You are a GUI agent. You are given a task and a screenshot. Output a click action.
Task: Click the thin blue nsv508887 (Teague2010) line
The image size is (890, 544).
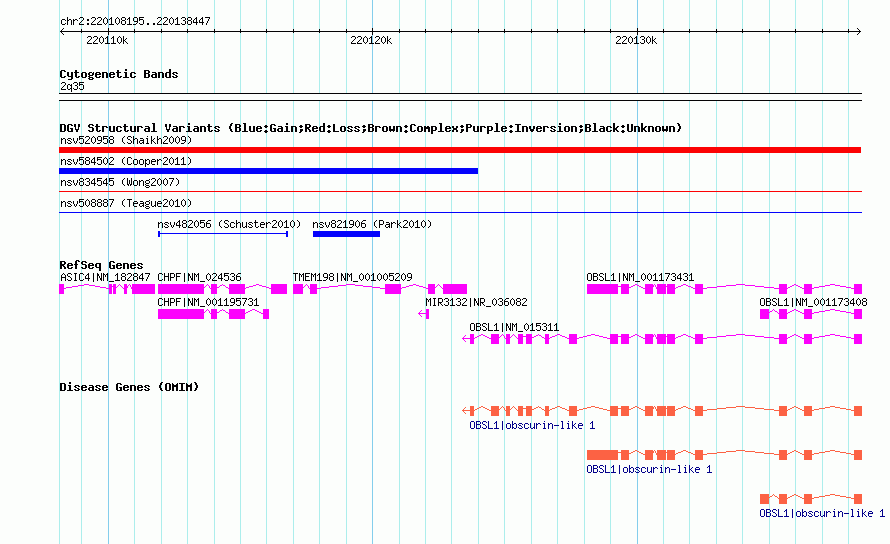[460, 213]
